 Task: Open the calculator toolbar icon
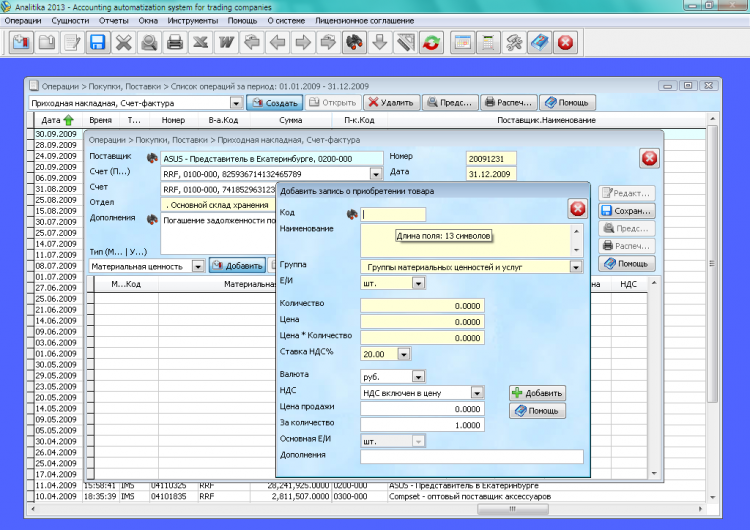click(x=488, y=43)
